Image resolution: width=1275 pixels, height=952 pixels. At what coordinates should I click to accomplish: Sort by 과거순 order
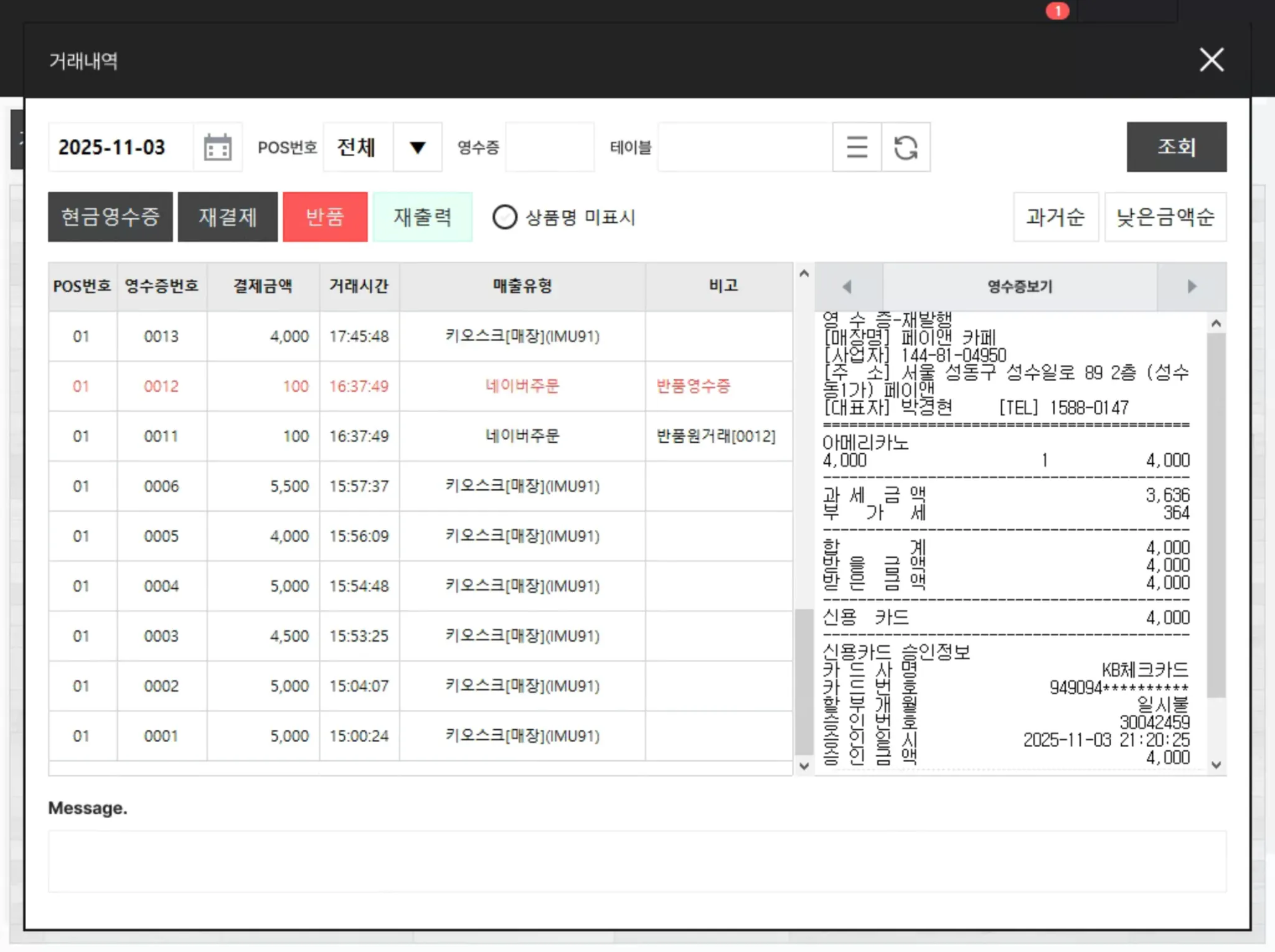tap(1055, 217)
